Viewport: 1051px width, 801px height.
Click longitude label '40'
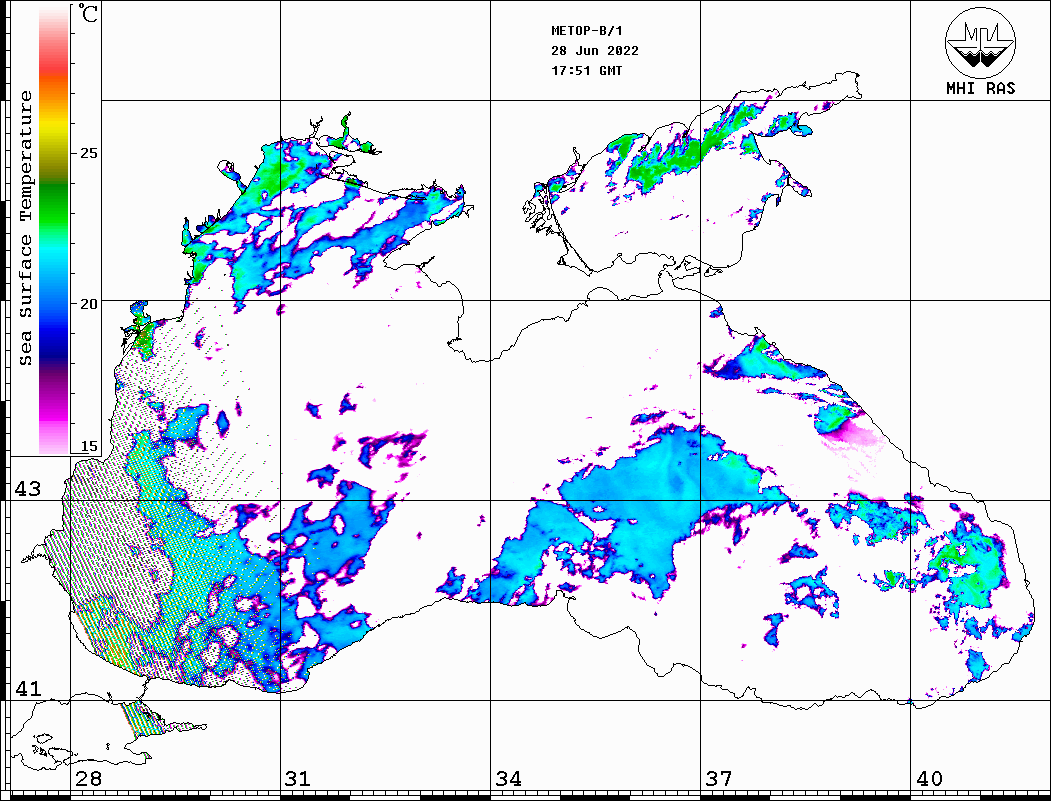coord(929,779)
